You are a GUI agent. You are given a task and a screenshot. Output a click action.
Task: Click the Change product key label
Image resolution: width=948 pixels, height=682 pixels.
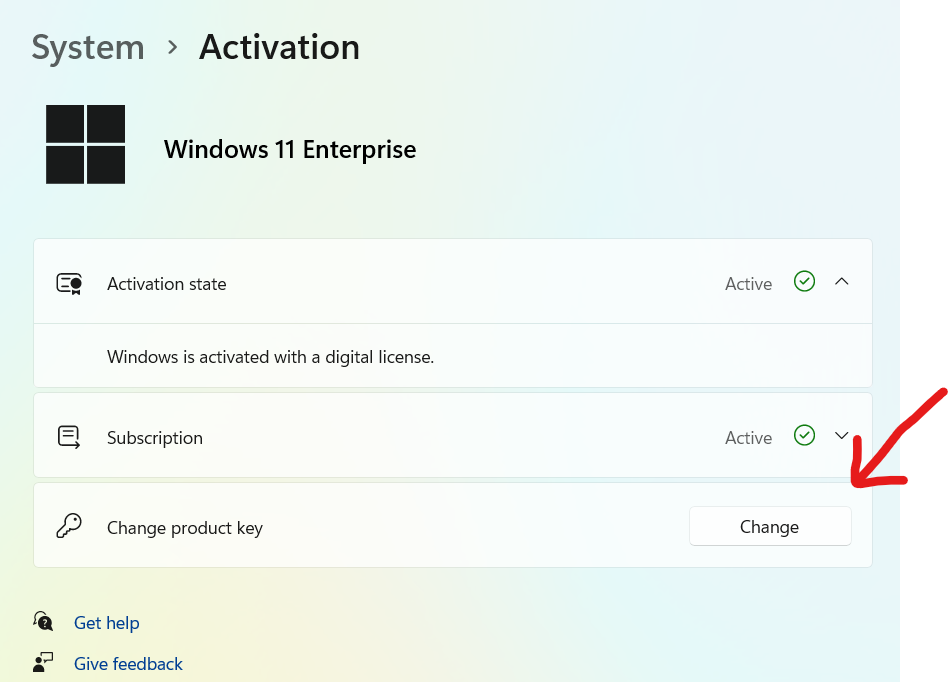(185, 528)
